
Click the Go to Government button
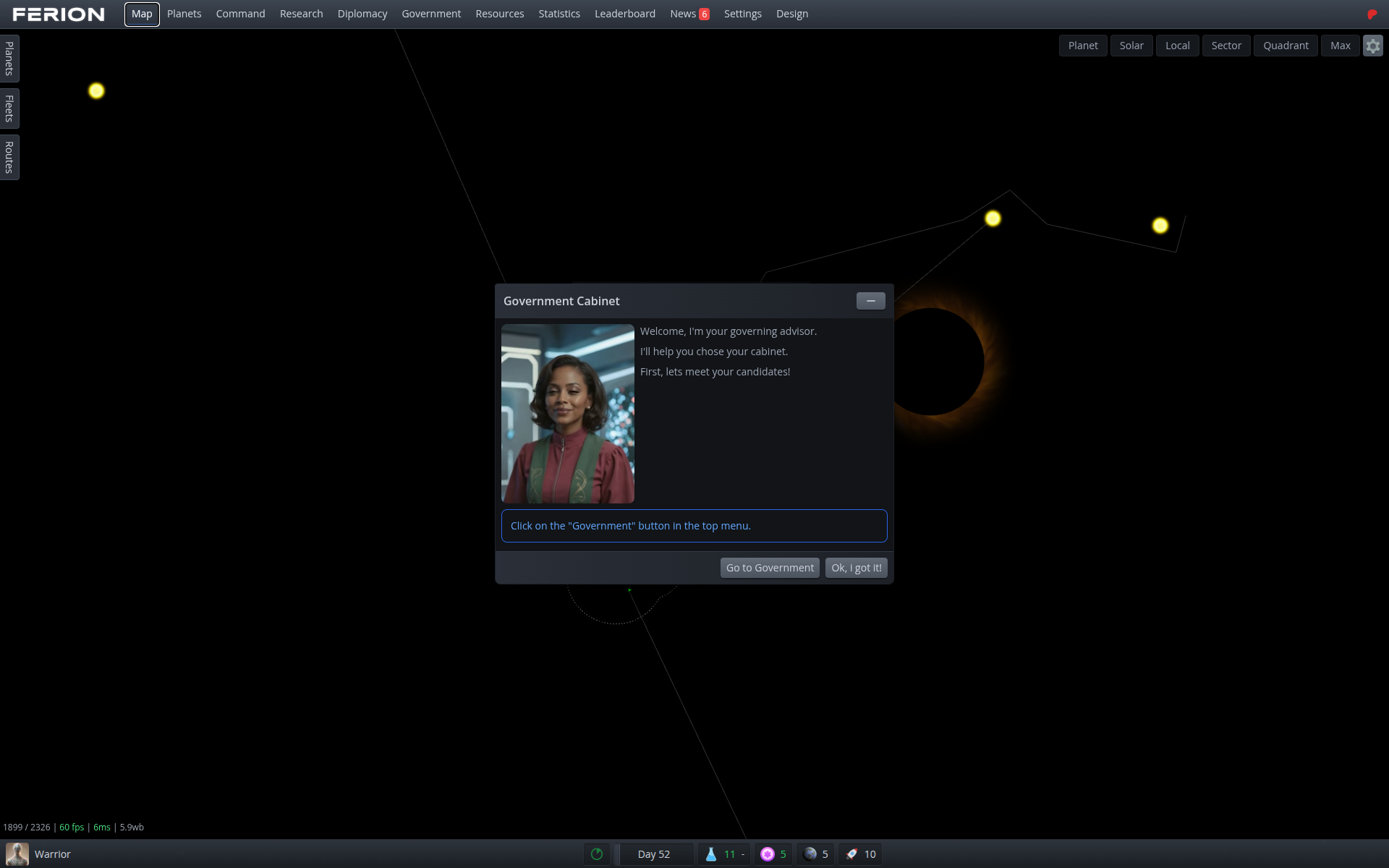click(x=769, y=568)
